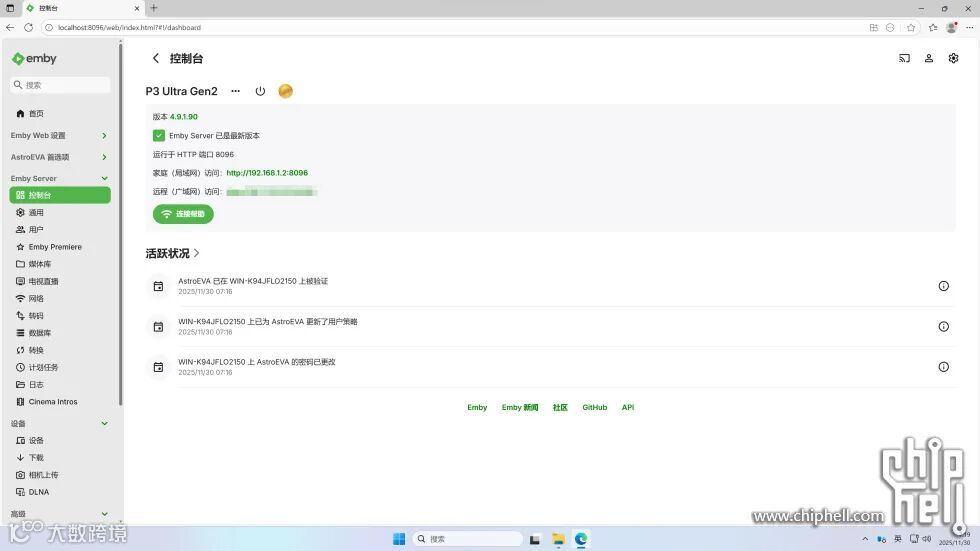Click calendar icon of 上被验证 activity row
This screenshot has height=551, width=980.
(158, 286)
